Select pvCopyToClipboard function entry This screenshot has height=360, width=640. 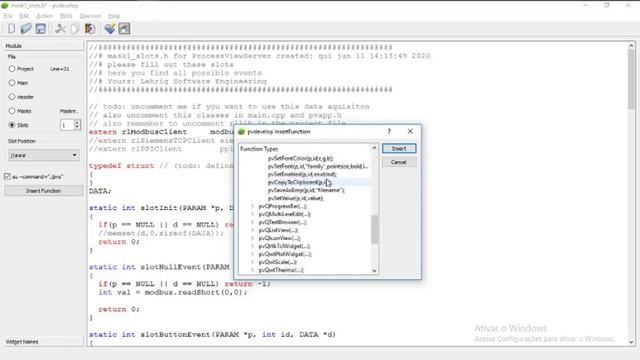click(300, 182)
